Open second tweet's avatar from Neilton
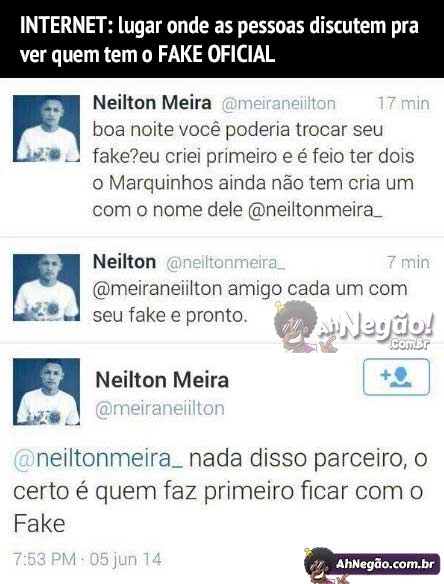Image resolution: width=444 pixels, height=584 pixels. pyautogui.click(x=47, y=288)
